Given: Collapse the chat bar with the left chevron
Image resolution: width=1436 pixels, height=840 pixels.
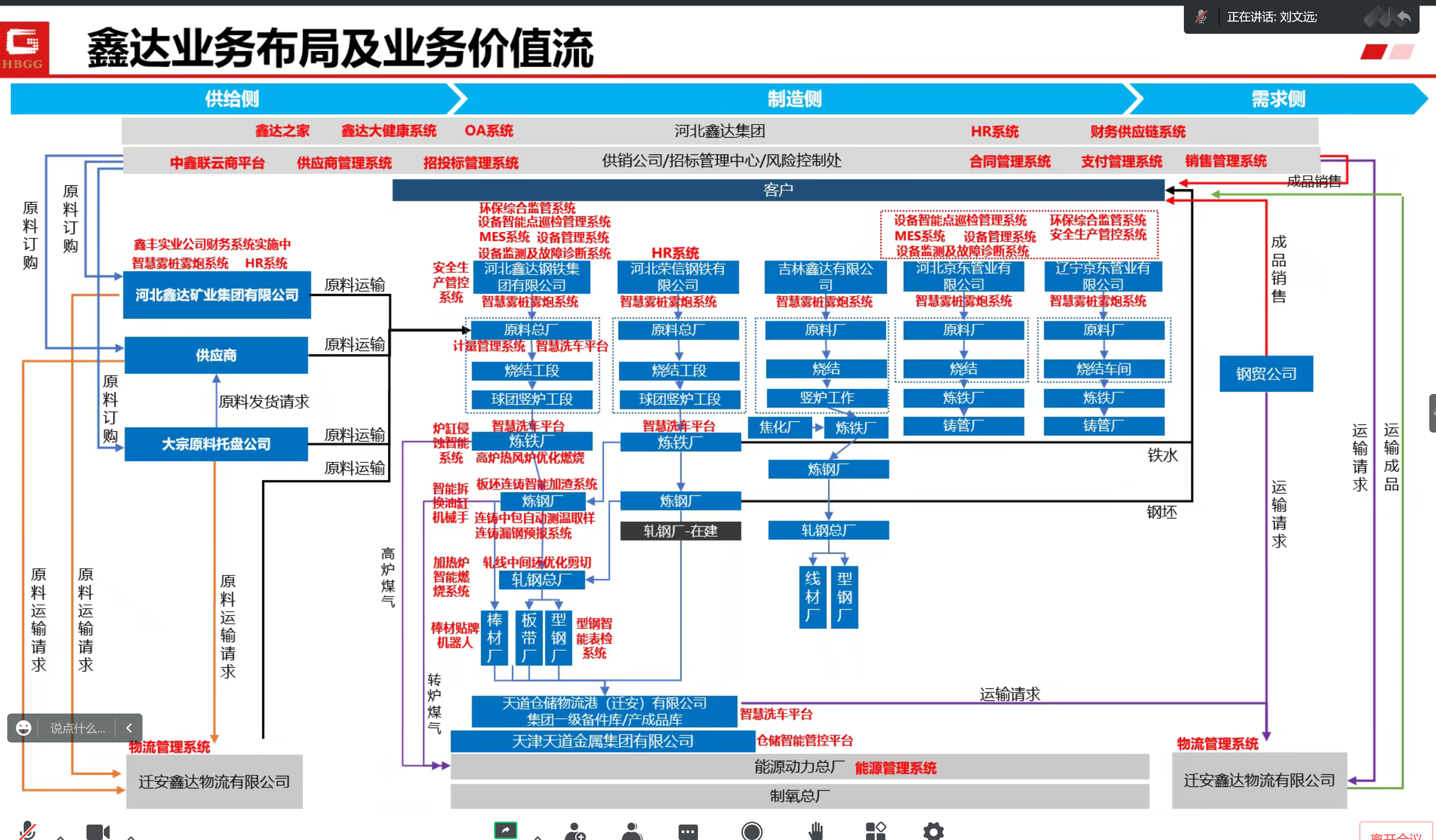Looking at the screenshot, I should (129, 728).
